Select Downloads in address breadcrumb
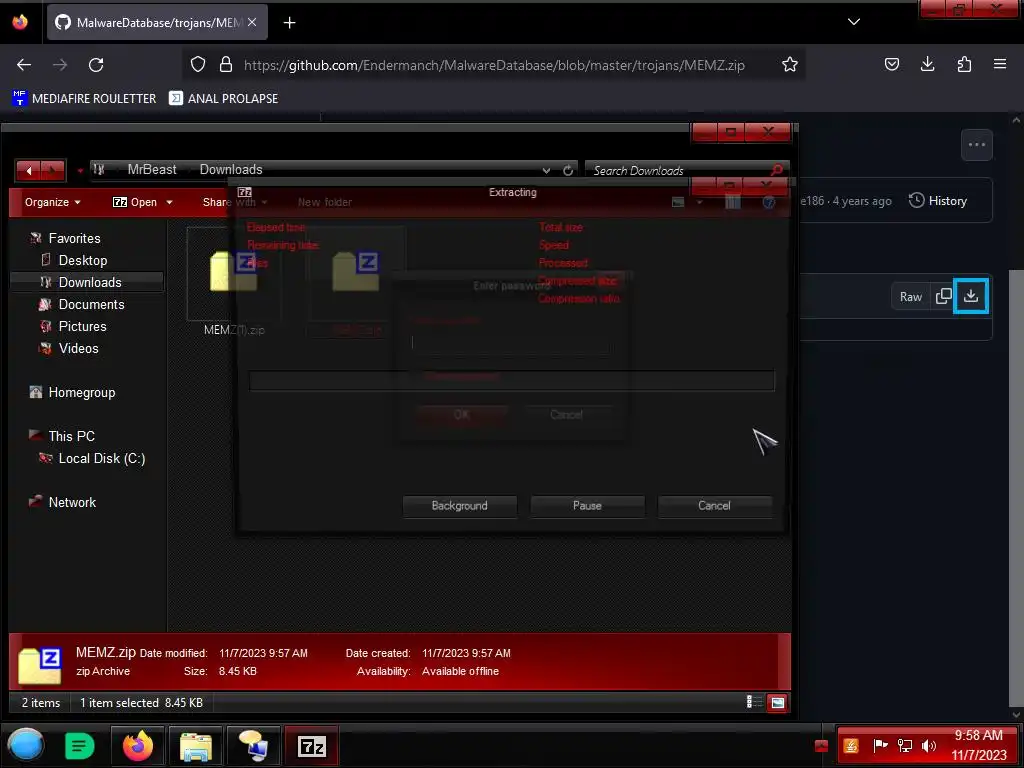The image size is (1024, 768). (231, 170)
